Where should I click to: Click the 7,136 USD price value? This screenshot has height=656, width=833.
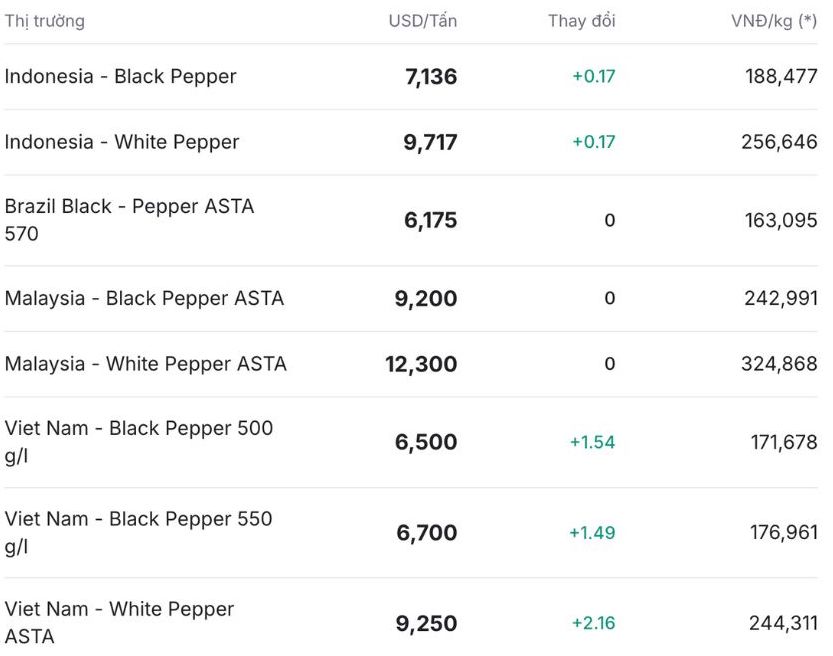[431, 77]
